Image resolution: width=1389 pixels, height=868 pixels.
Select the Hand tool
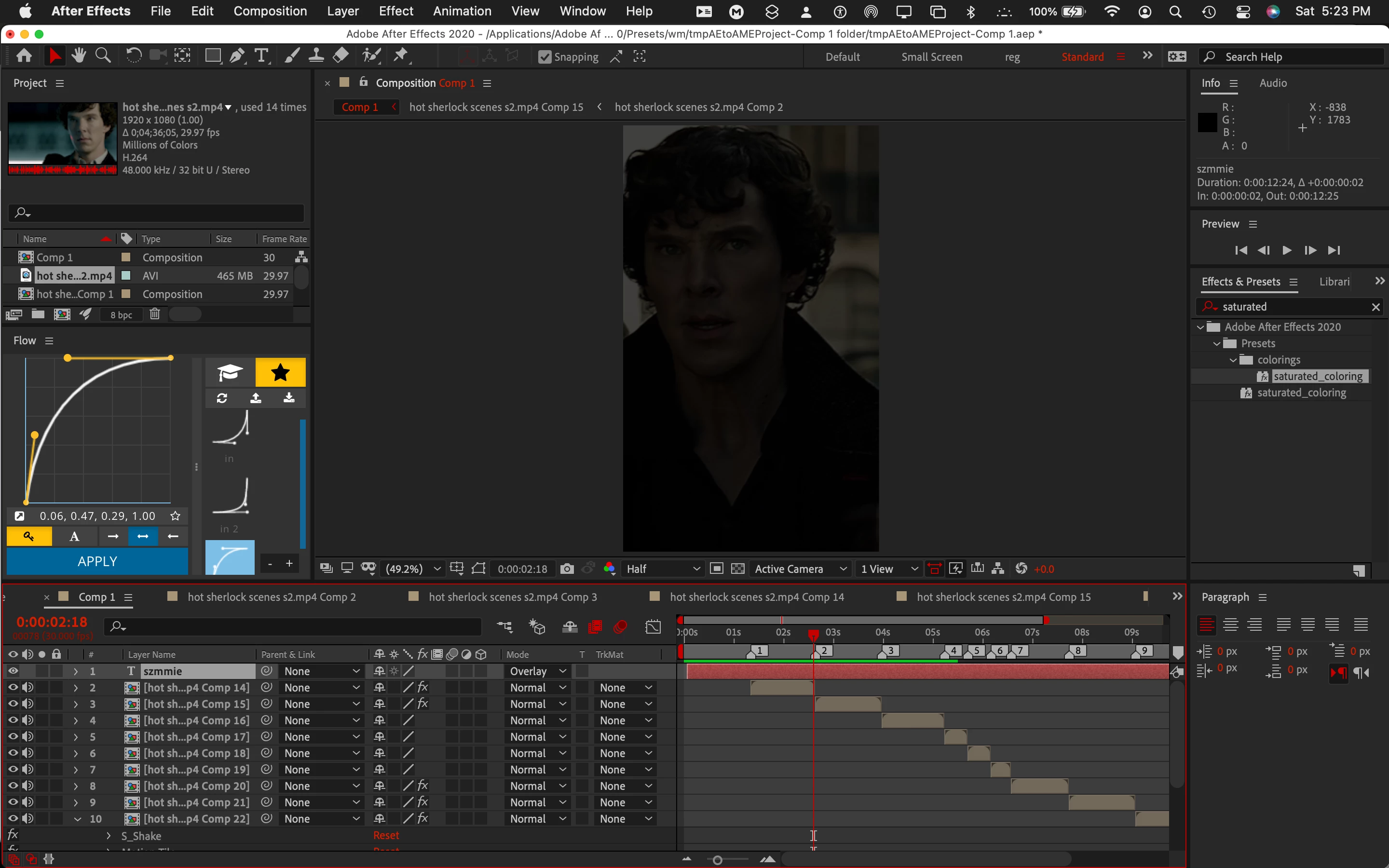[79, 55]
